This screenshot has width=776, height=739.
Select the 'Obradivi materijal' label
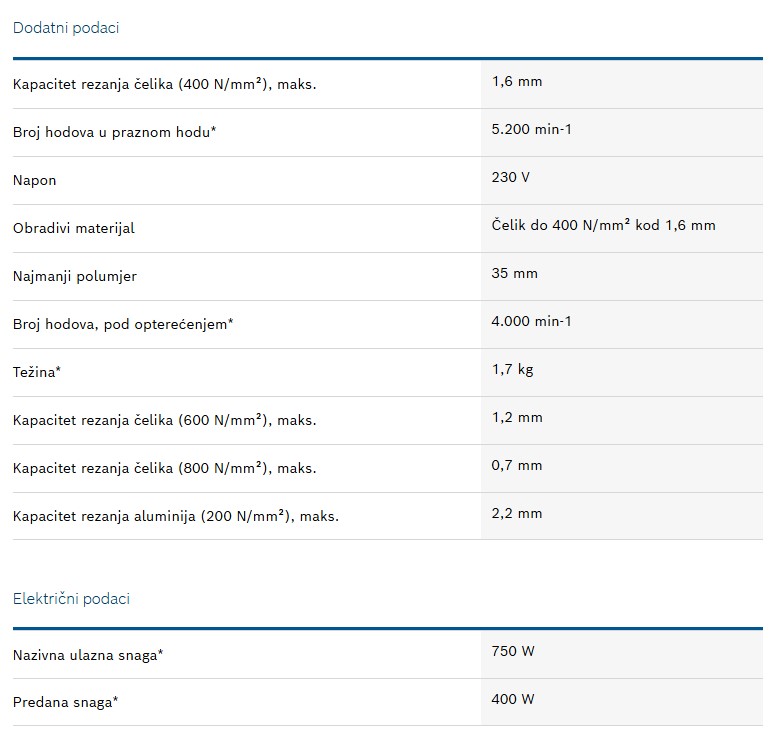74,228
